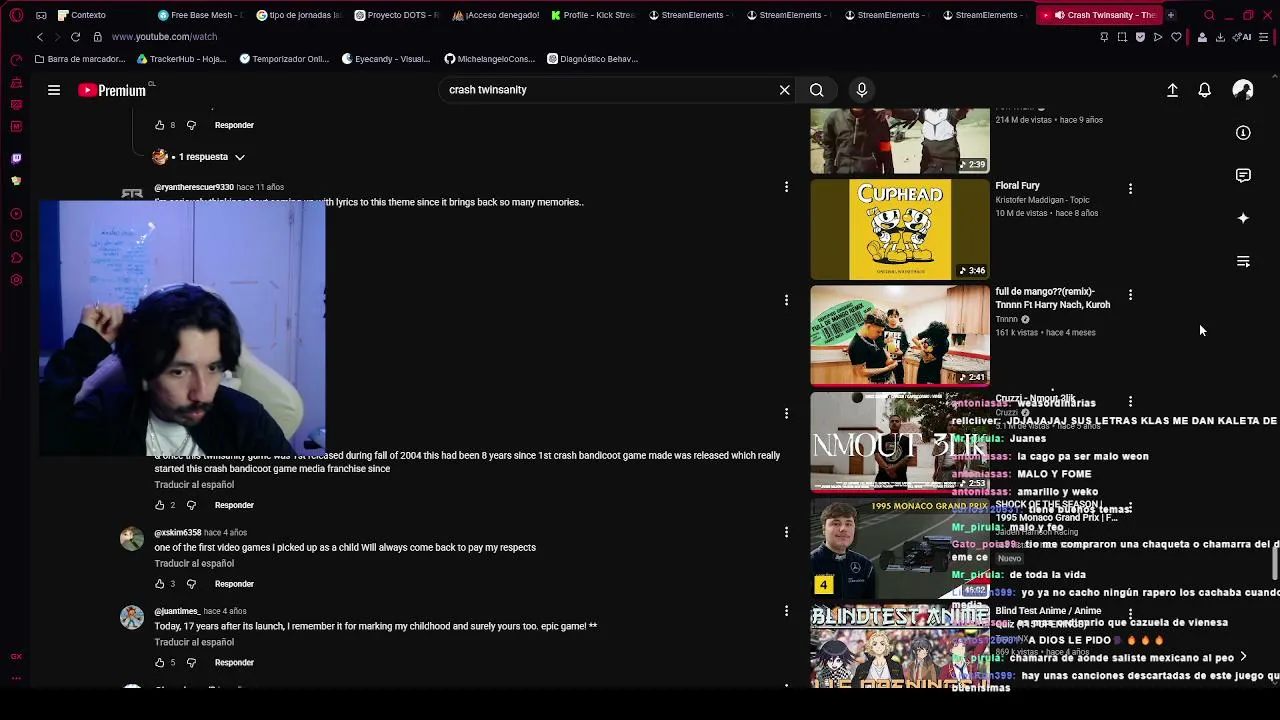The image size is (1280, 720).
Task: Open the Eyecandy - Visual bookmark
Action: click(386, 59)
